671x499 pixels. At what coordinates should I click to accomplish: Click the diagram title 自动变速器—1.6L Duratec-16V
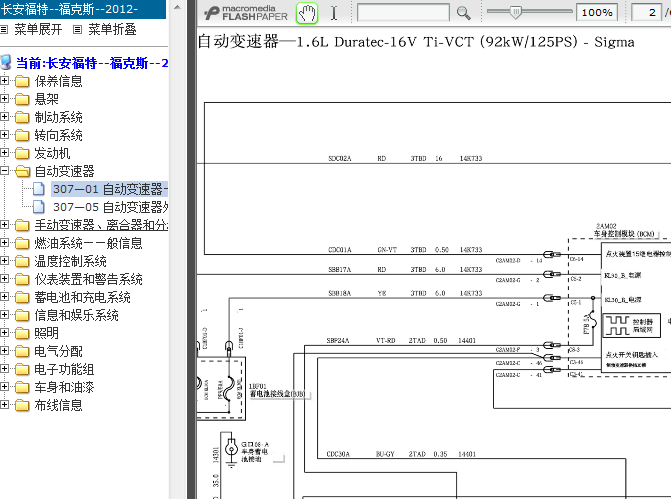pos(416,42)
